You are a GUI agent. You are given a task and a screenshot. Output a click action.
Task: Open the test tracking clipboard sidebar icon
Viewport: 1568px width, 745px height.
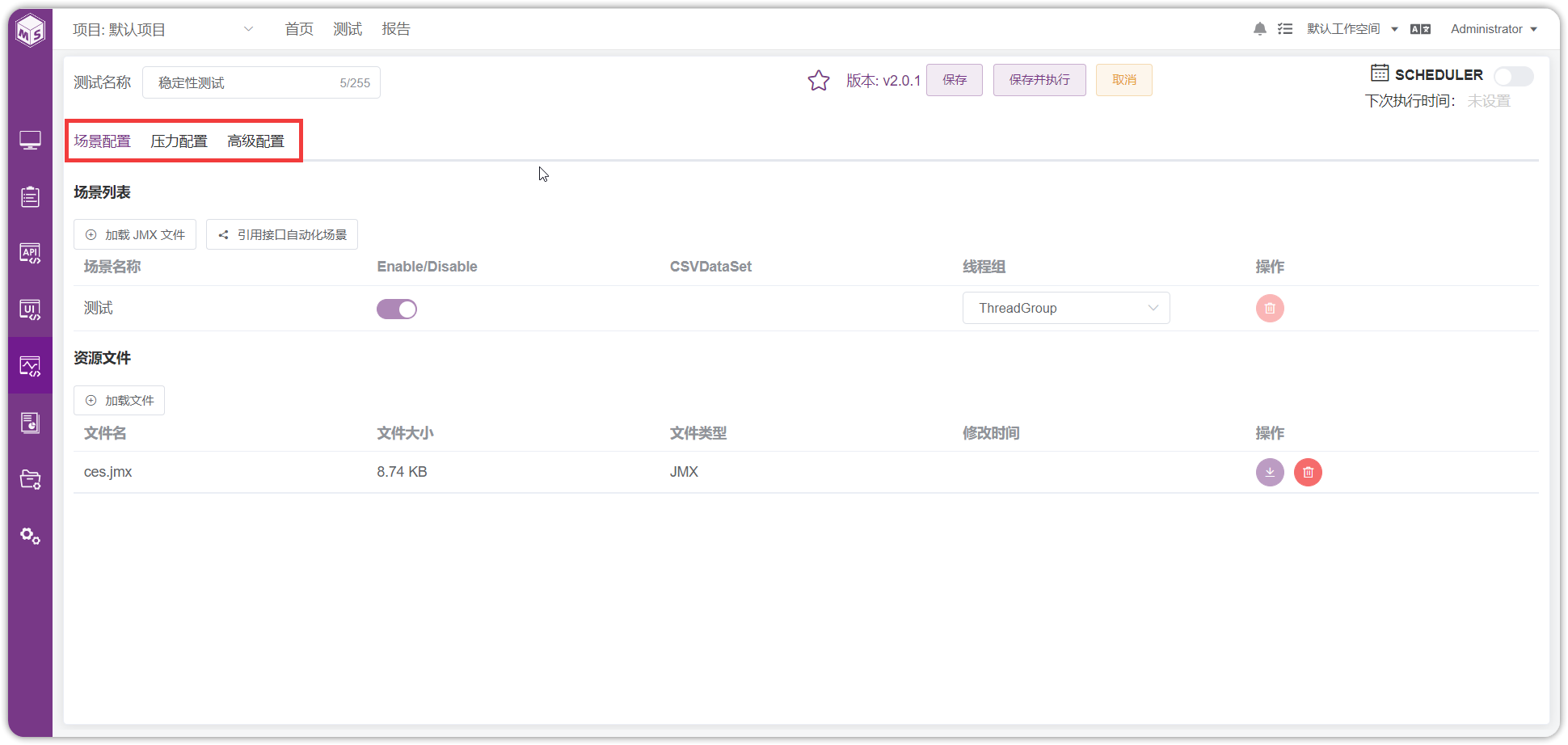pos(31,196)
